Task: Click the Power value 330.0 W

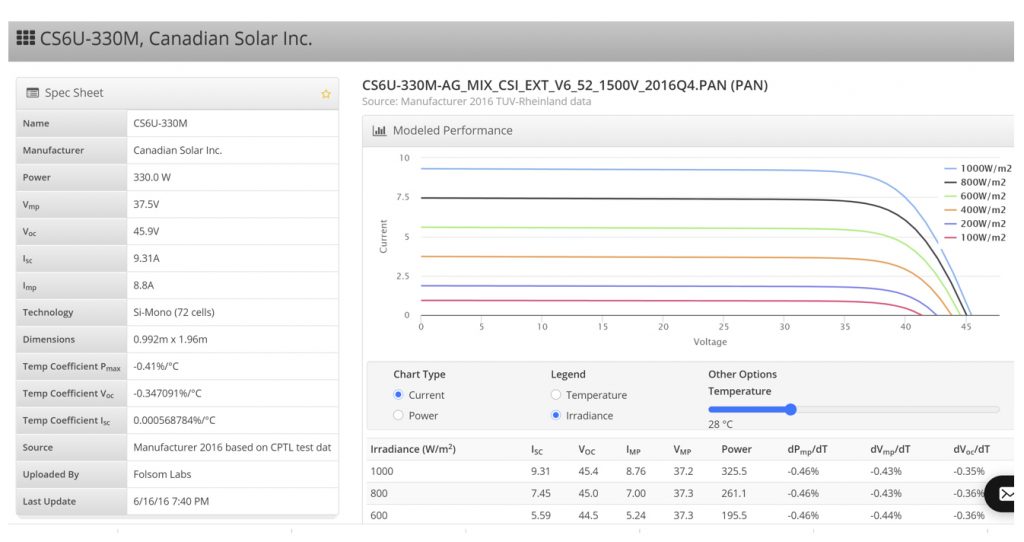Action: click(x=152, y=177)
